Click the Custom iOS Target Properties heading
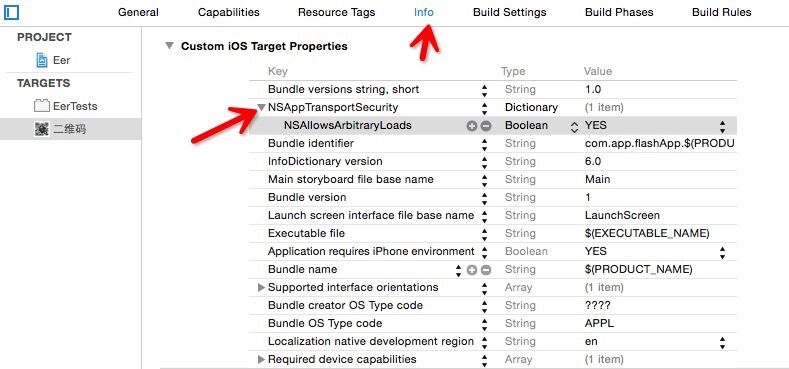This screenshot has width=789, height=369. 264,46
